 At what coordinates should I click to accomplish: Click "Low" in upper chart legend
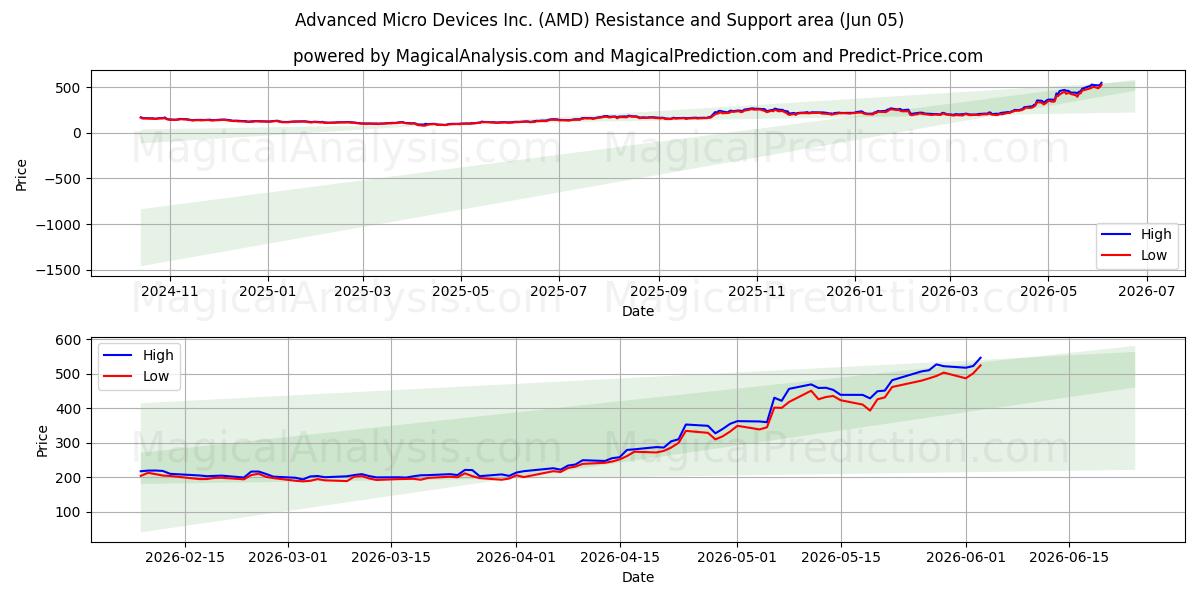pyautogui.click(x=1154, y=255)
